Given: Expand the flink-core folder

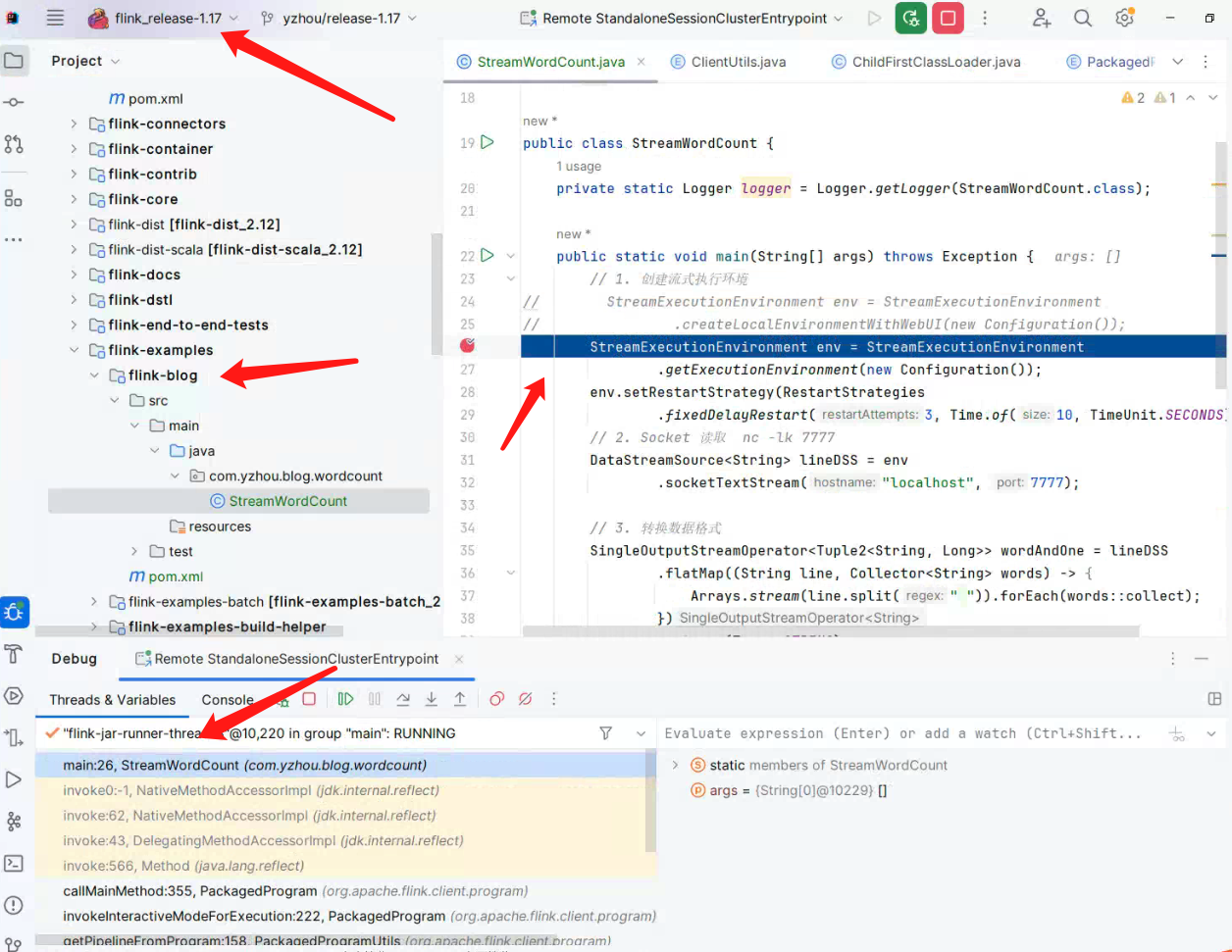Looking at the screenshot, I should click(74, 199).
